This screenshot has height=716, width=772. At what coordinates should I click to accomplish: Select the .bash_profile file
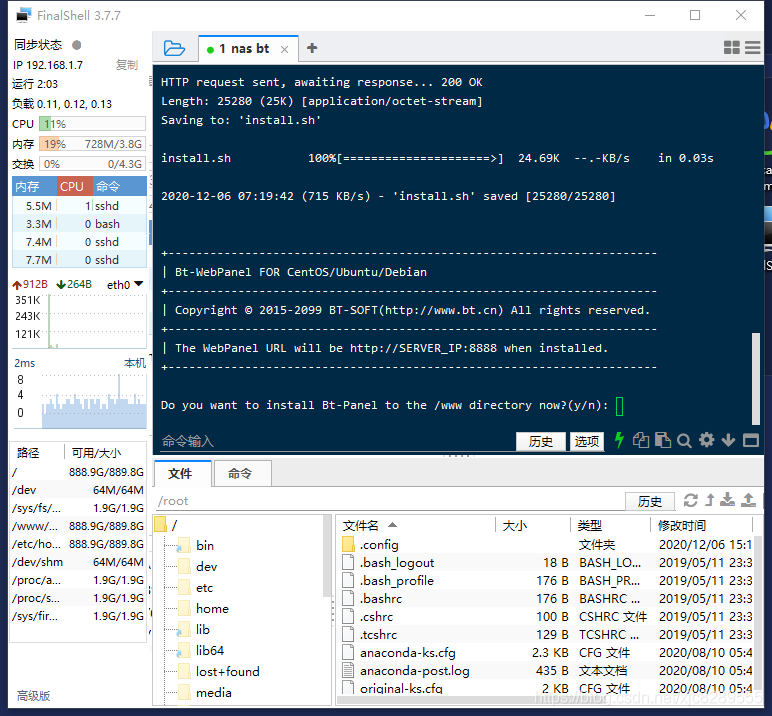click(x=547, y=581)
